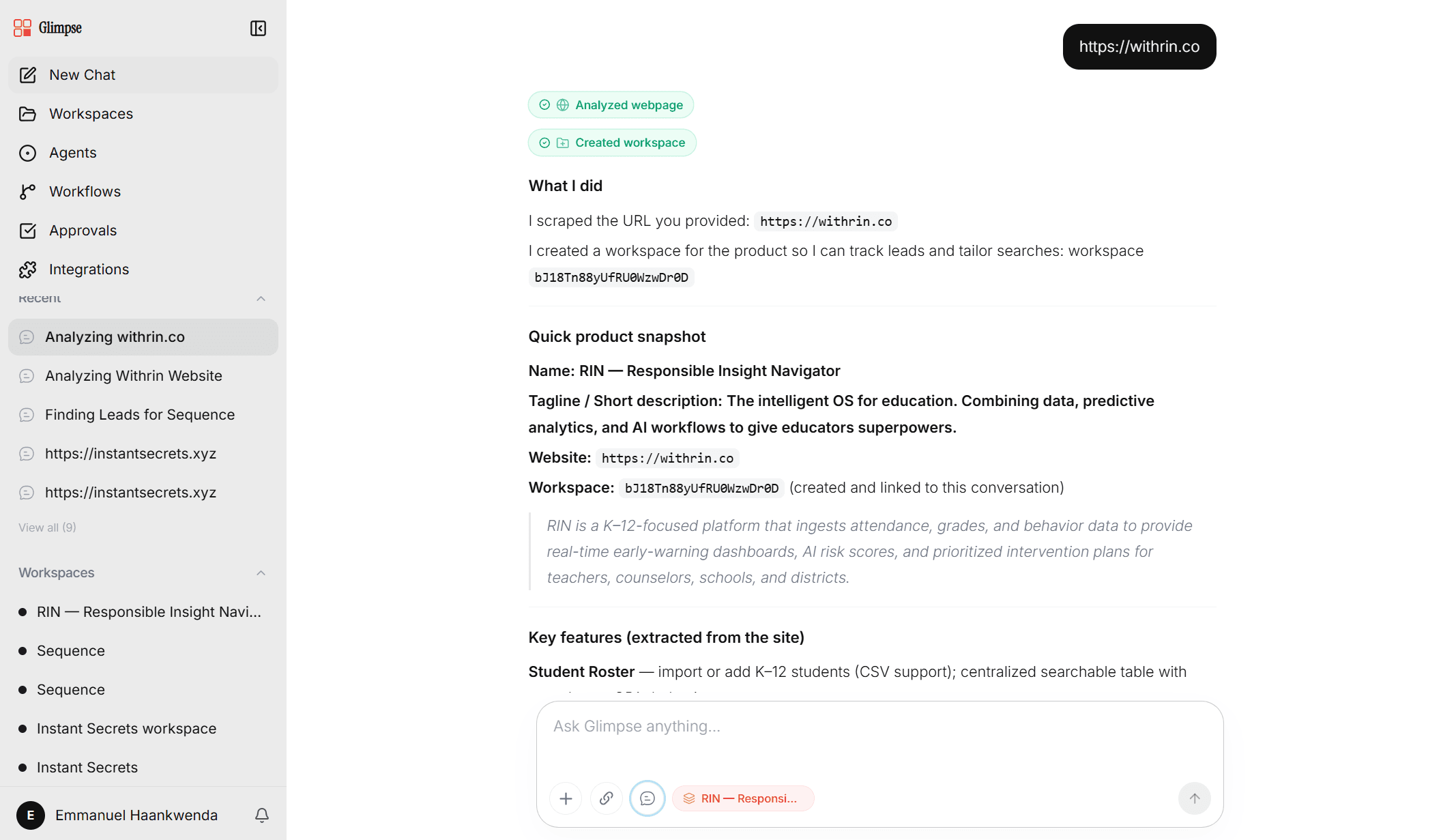Viewport: 1456px width, 840px height.
Task: Remove the RIN — Responsi... workspace chip
Action: point(743,798)
